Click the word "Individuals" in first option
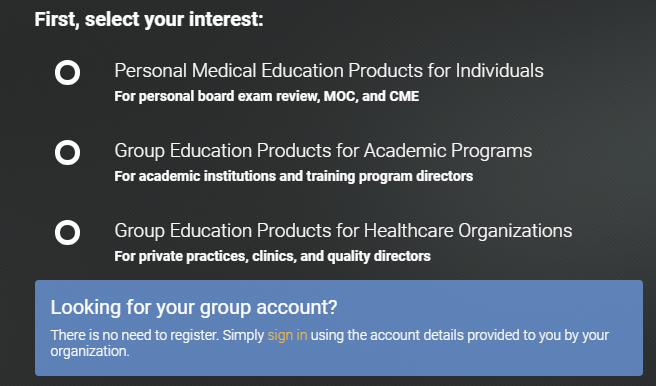Image resolution: width=656 pixels, height=386 pixels. click(500, 70)
